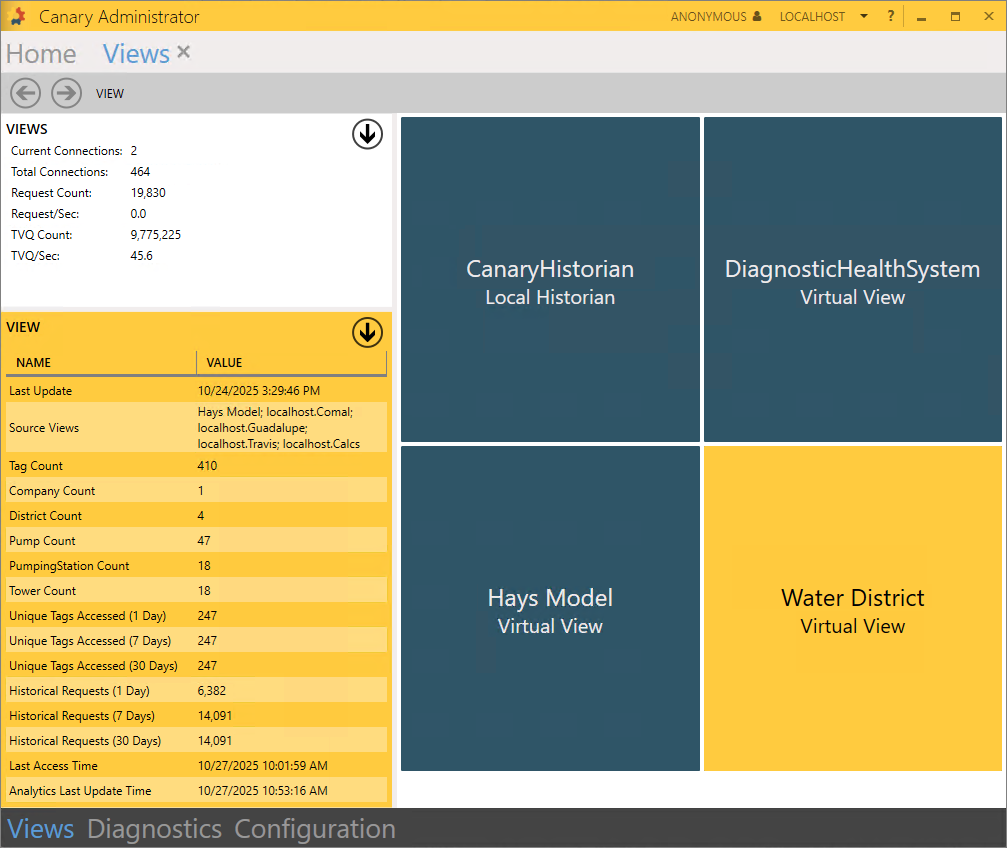Image resolution: width=1007 pixels, height=848 pixels.
Task: Open the Diagnostics section in bottom bar
Action: tap(154, 829)
